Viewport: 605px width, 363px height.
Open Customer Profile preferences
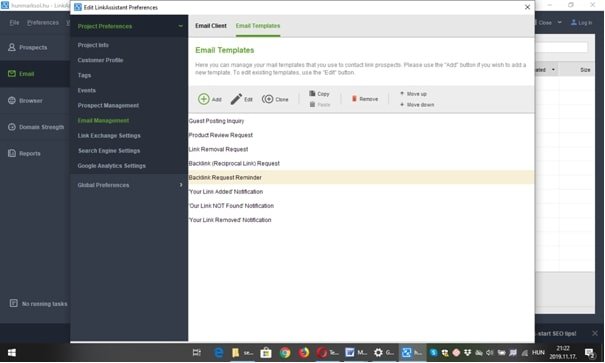point(100,60)
